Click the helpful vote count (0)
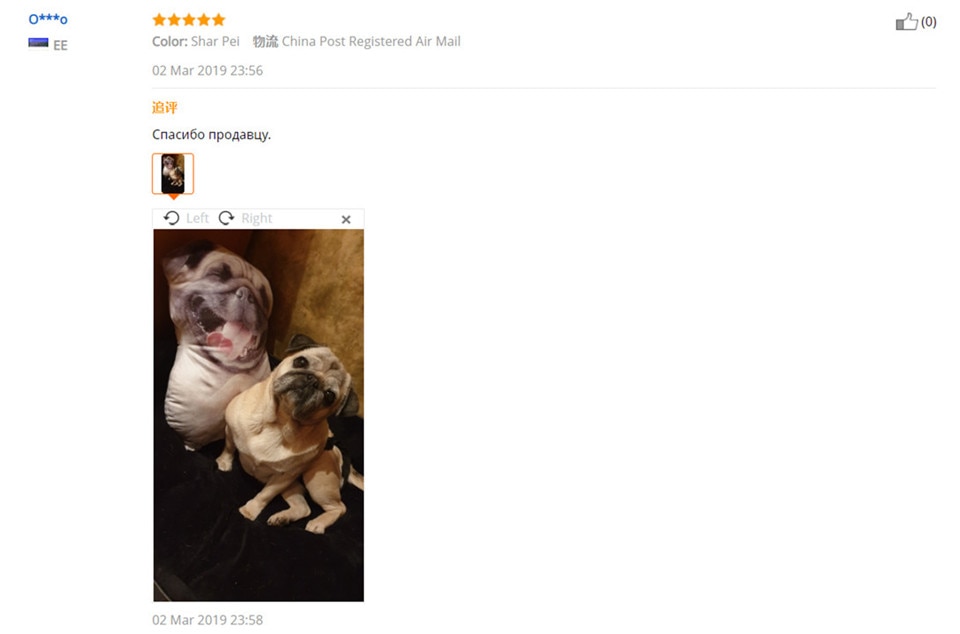The width and height of the screenshot is (960, 634). pyautogui.click(x=929, y=22)
